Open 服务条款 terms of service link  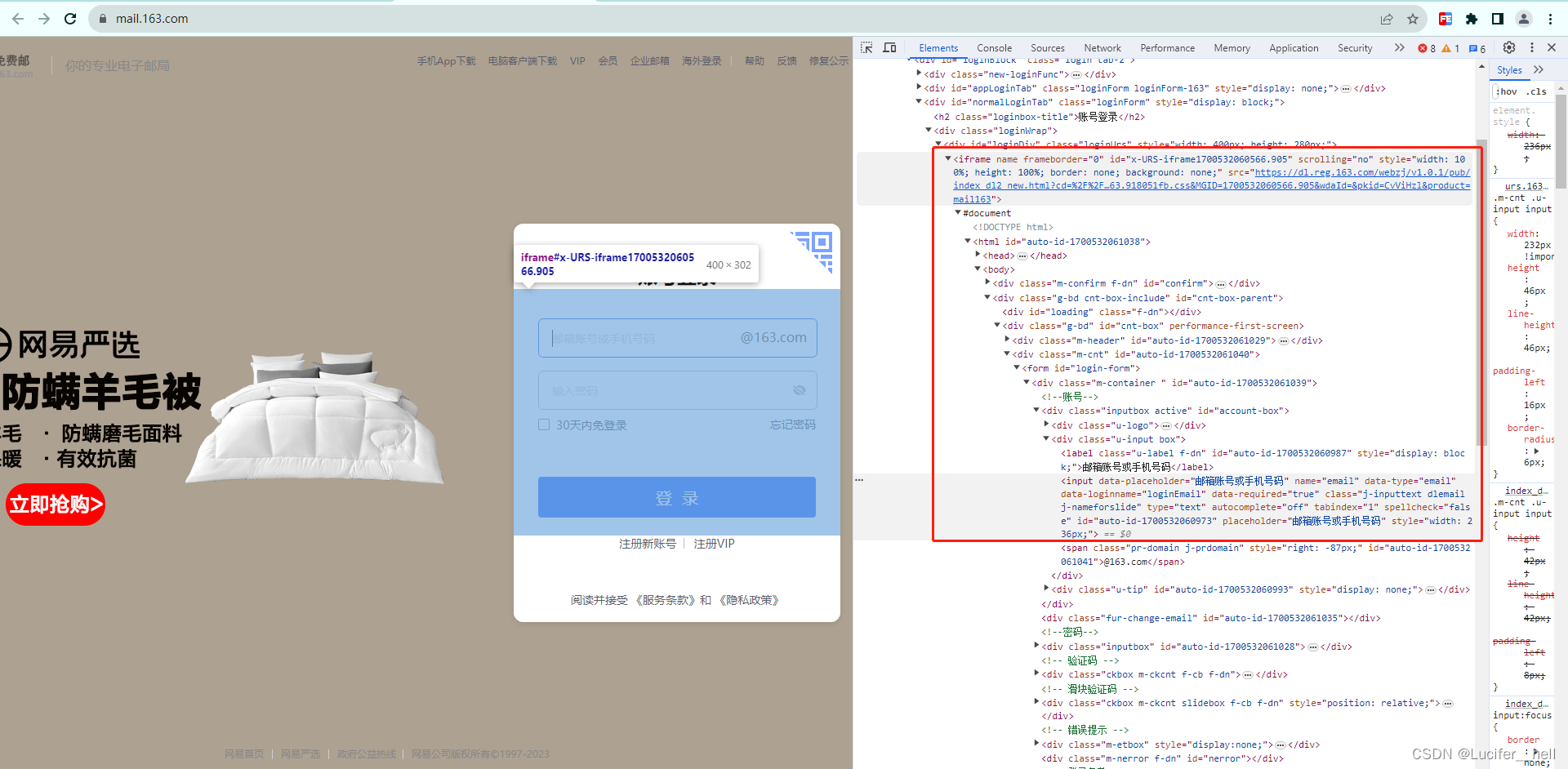pyautogui.click(x=667, y=600)
